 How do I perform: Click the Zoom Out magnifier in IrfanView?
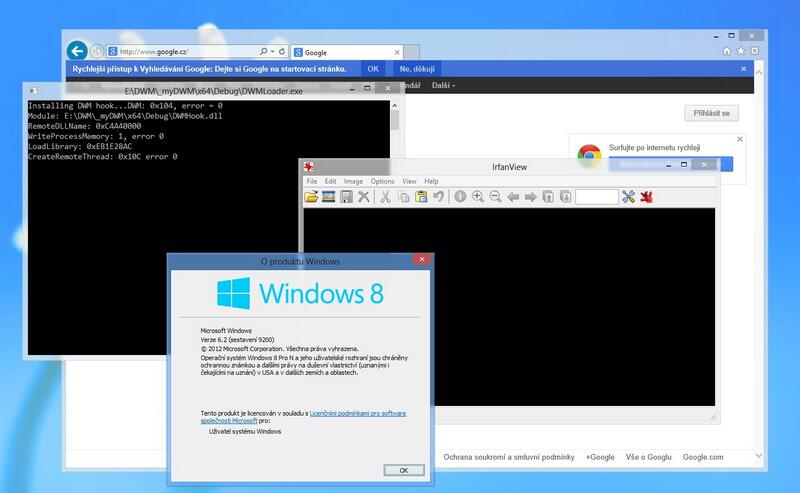(495, 196)
